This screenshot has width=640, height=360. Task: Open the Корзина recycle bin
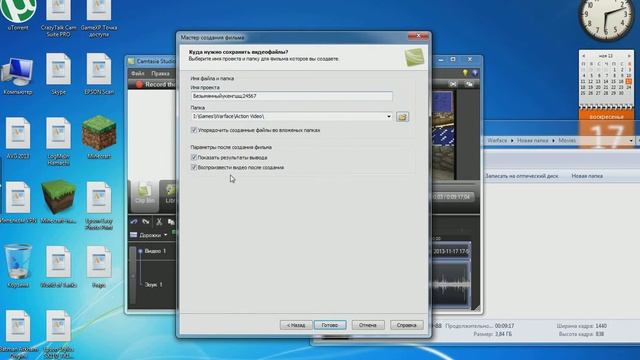18,266
